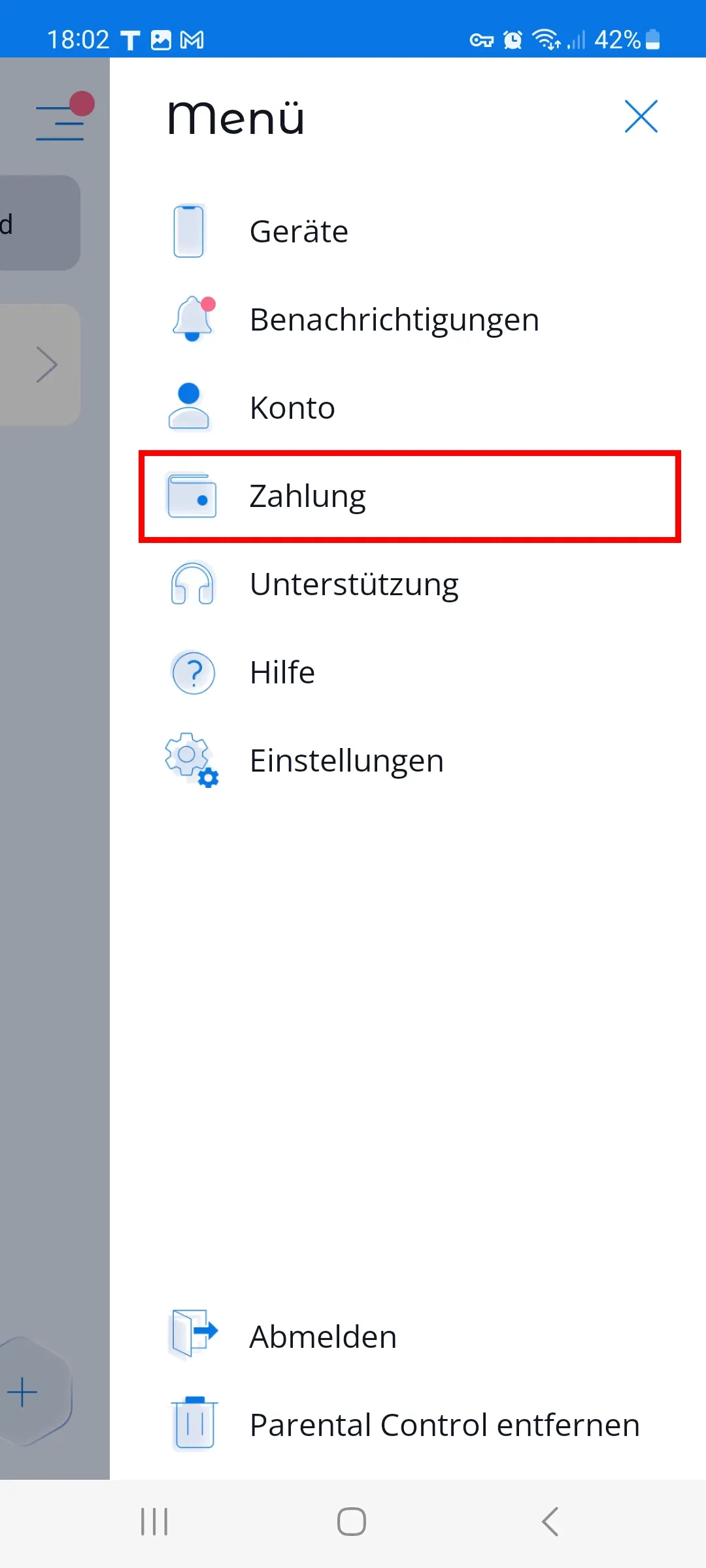Tap Parental Control entfernen text
The width and height of the screenshot is (706, 1568).
pos(445,1425)
